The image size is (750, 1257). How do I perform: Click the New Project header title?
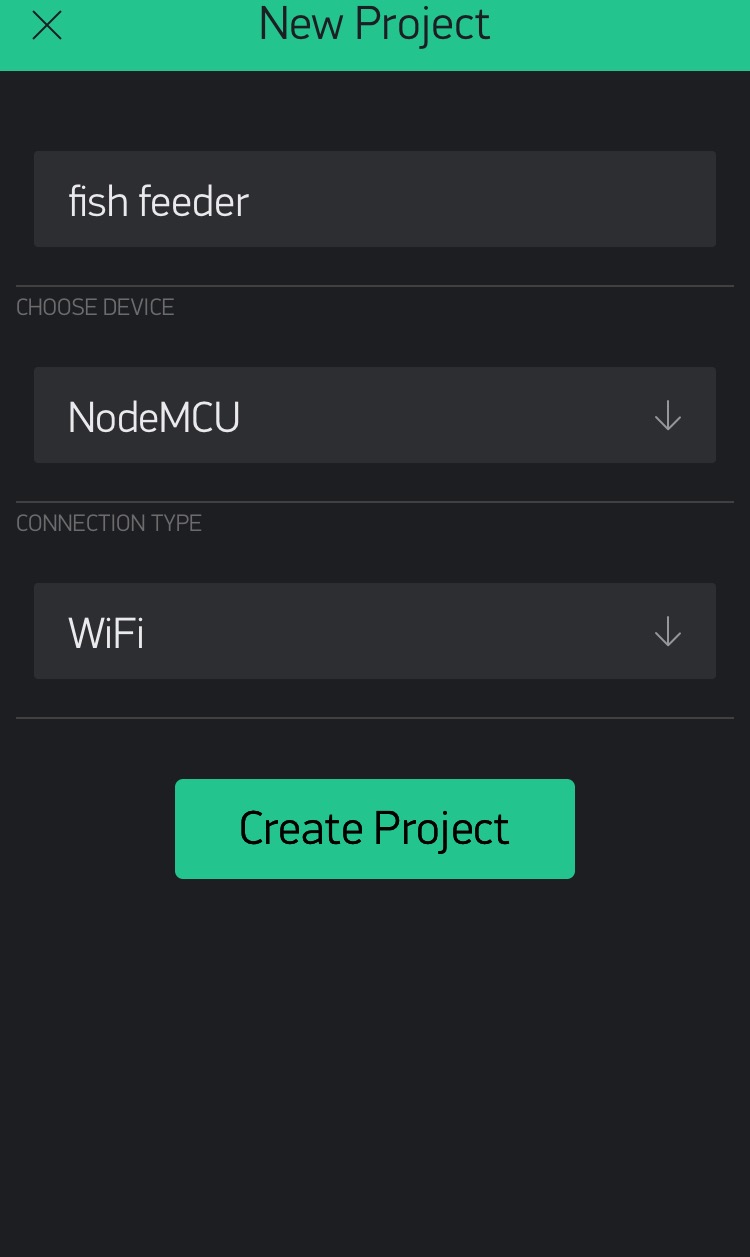pos(374,24)
